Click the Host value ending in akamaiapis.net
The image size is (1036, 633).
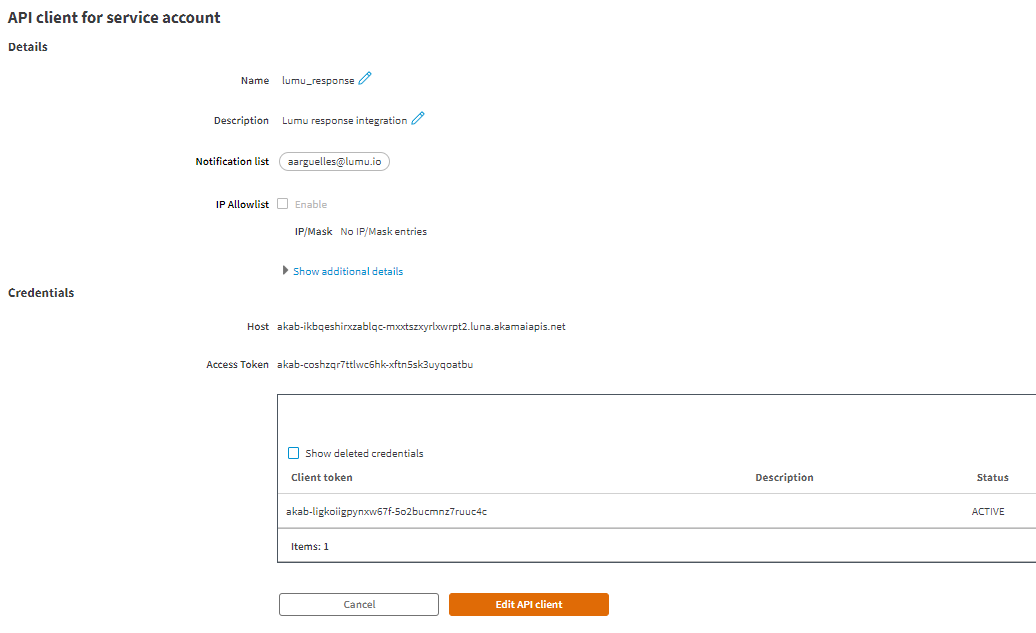pyautogui.click(x=420, y=327)
